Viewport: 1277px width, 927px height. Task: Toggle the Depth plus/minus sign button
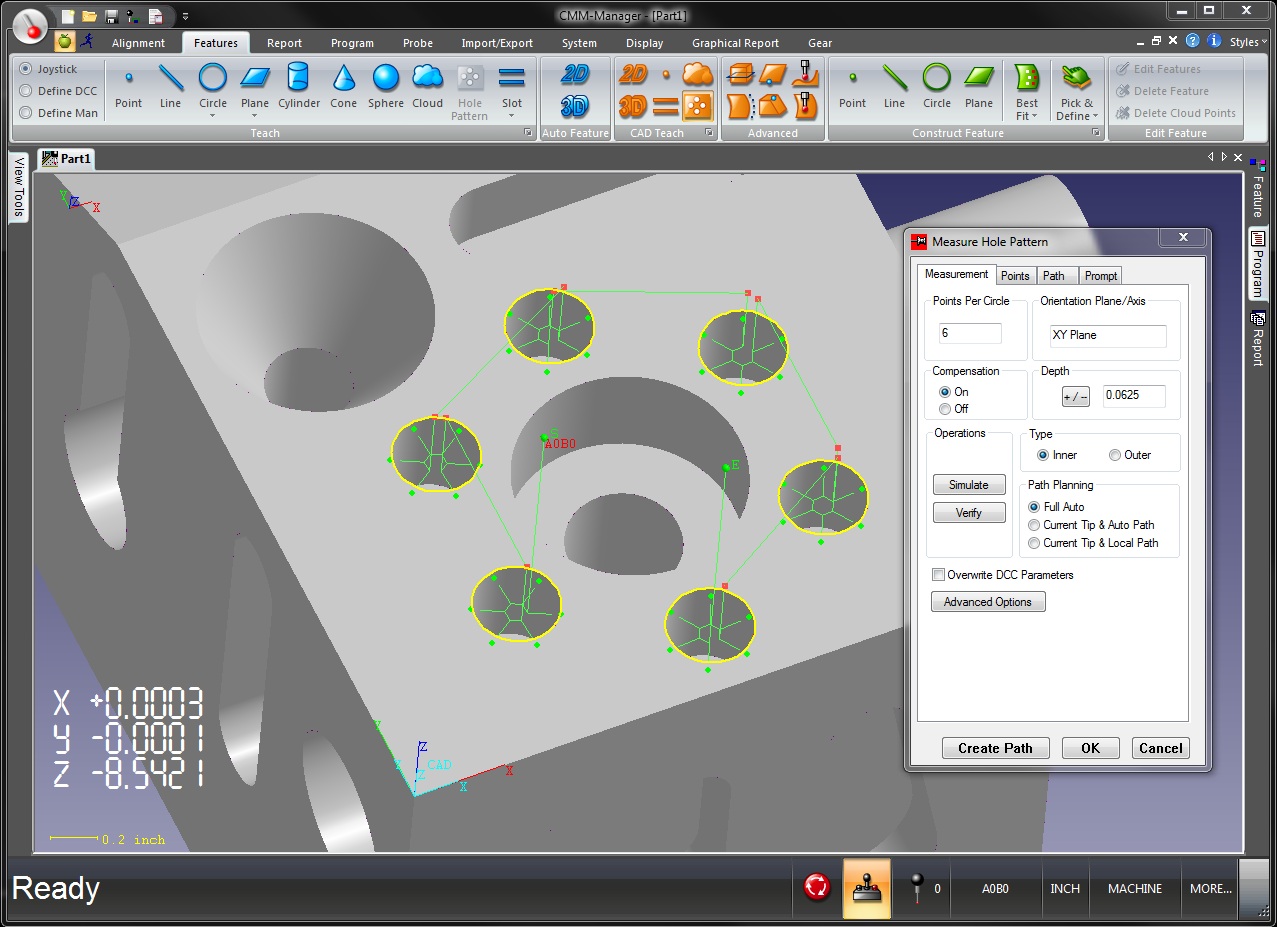[x=1075, y=397]
